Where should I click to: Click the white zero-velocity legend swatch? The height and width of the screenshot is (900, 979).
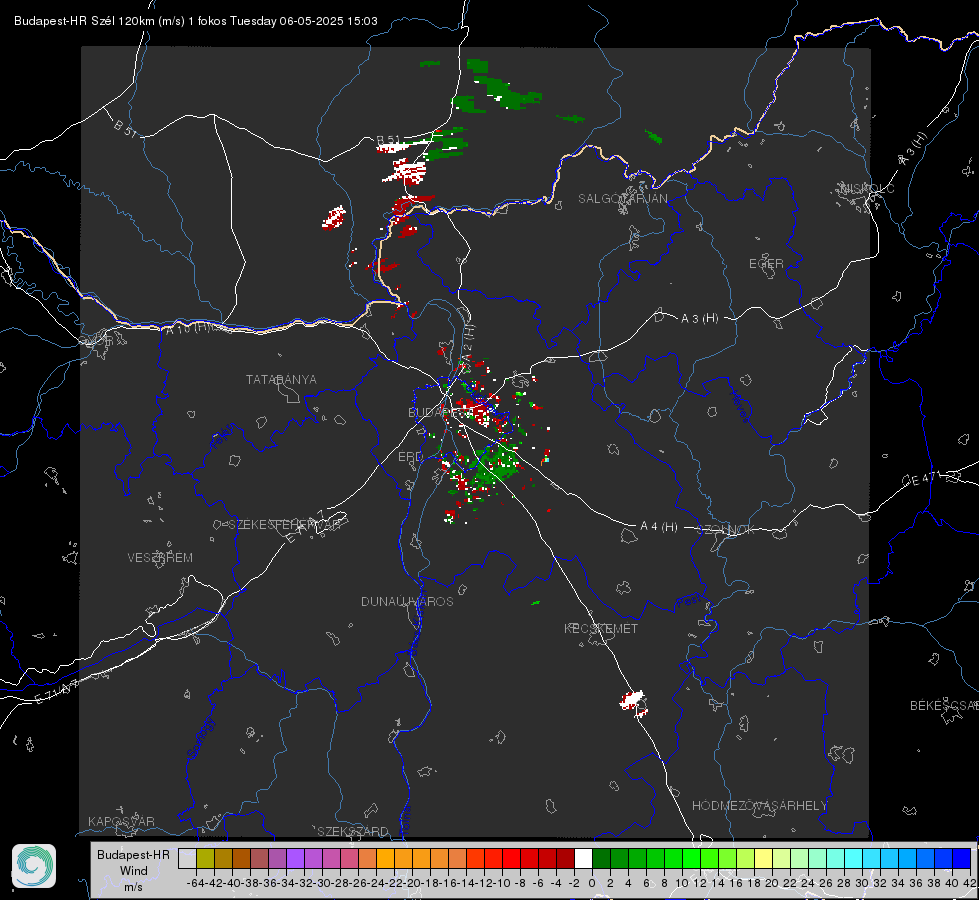(583, 859)
